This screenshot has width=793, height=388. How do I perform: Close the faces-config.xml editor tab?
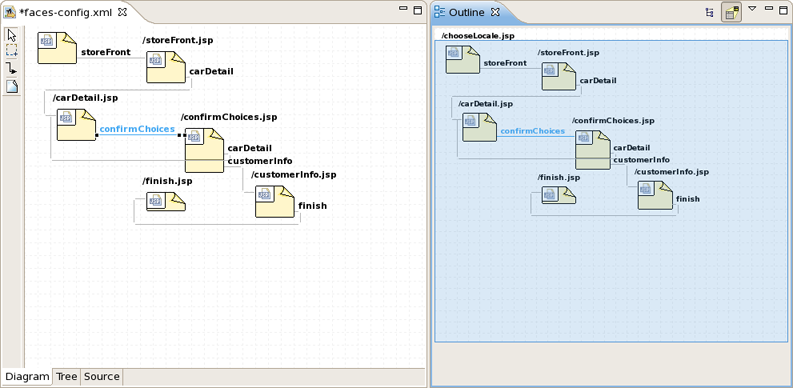(122, 12)
